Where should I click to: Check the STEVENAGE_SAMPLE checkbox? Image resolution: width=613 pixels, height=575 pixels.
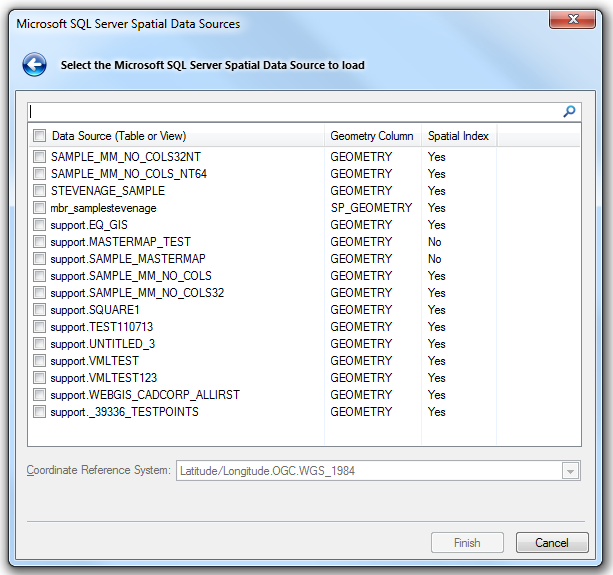pos(39,191)
